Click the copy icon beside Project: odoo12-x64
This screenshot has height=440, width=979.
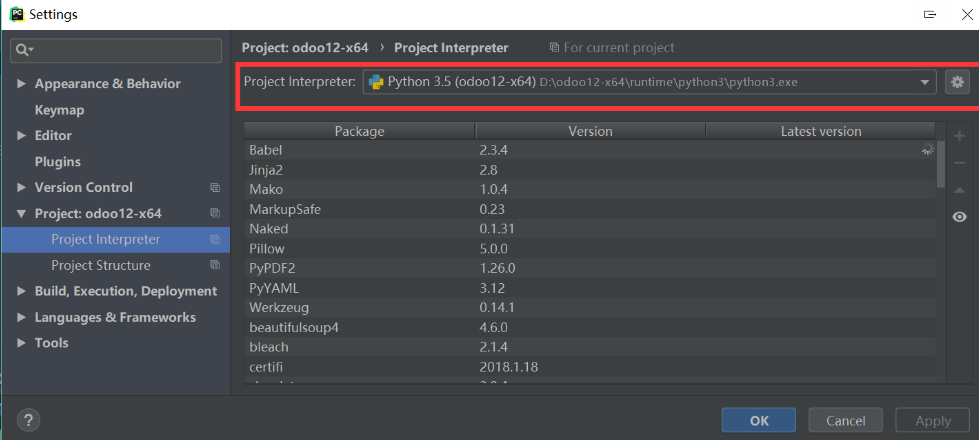coord(215,213)
